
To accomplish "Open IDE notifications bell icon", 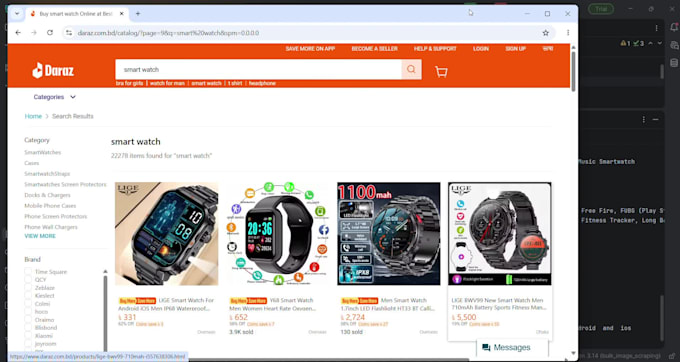I will [x=674, y=28].
